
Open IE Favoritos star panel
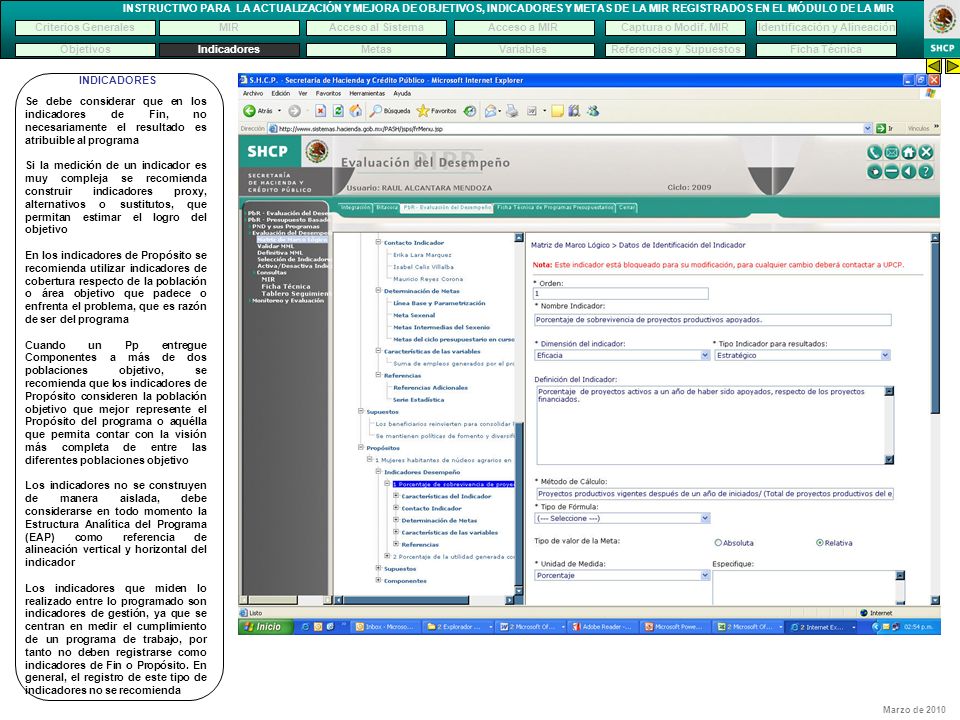pyautogui.click(x=437, y=111)
